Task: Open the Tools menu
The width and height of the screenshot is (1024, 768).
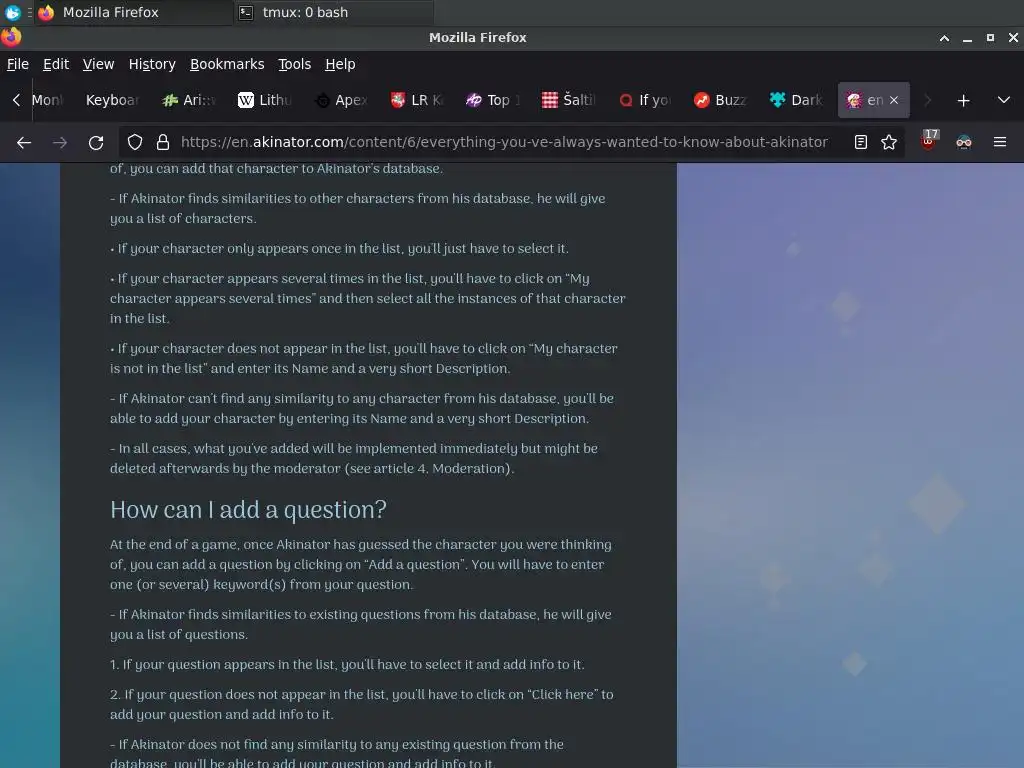Action: click(295, 64)
